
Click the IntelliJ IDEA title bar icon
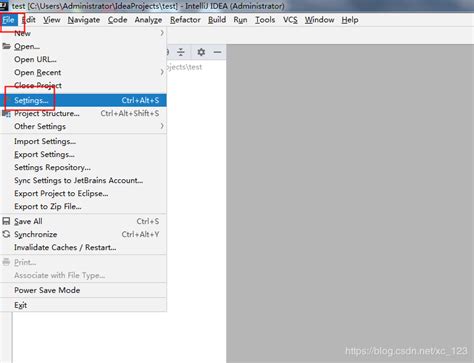(x=4, y=5)
